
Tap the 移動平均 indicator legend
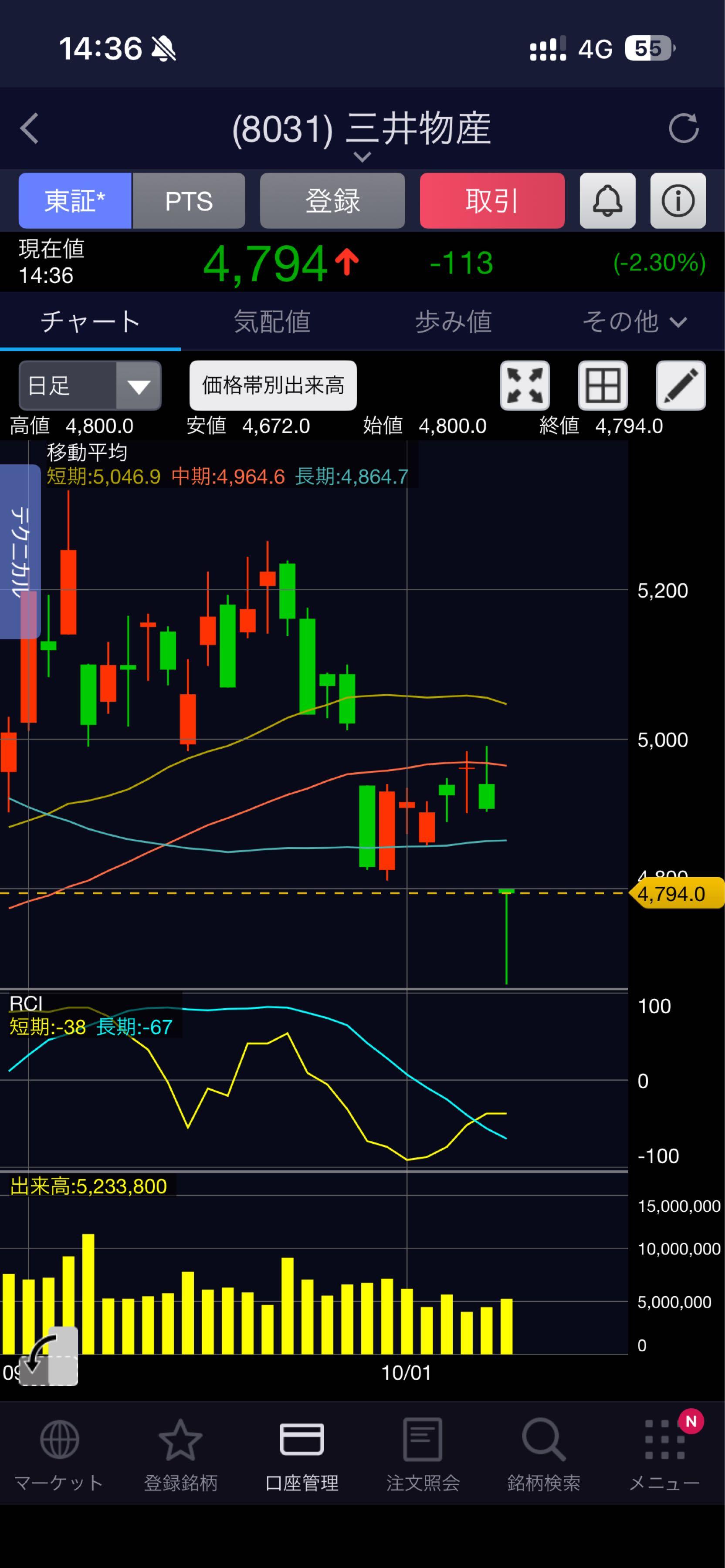coord(87,452)
